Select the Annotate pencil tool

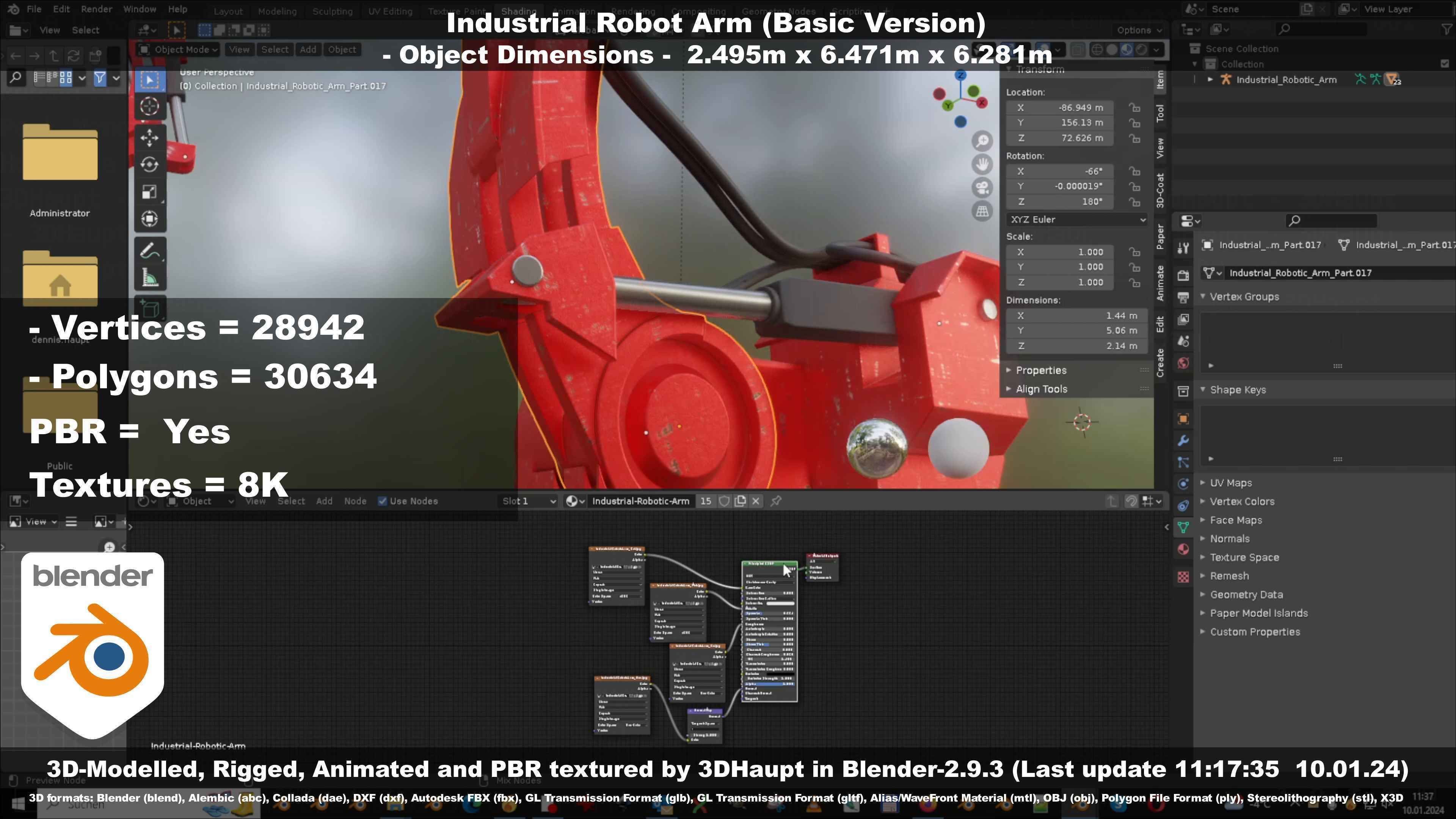coord(150,250)
